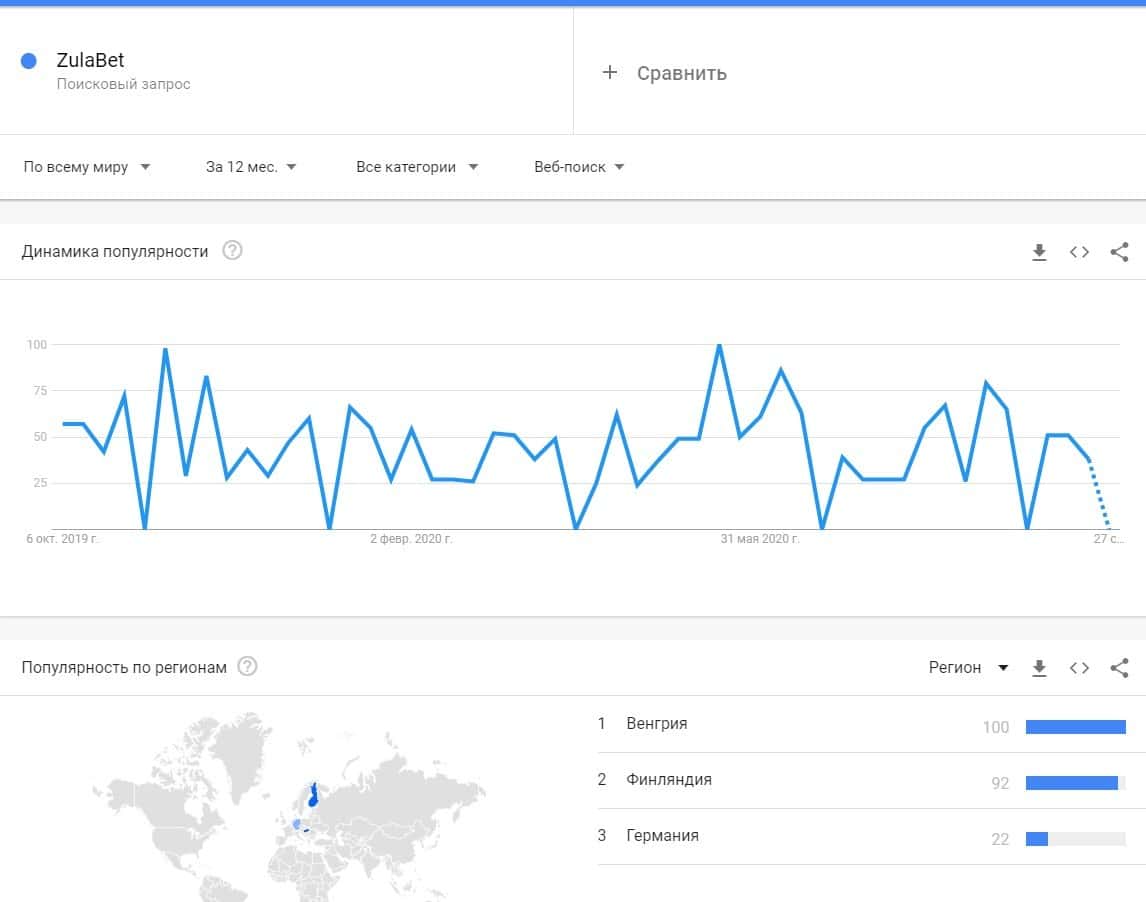Click help icon next to Динамика популярности
Viewport: 1146px width, 902px height.
(x=232, y=251)
